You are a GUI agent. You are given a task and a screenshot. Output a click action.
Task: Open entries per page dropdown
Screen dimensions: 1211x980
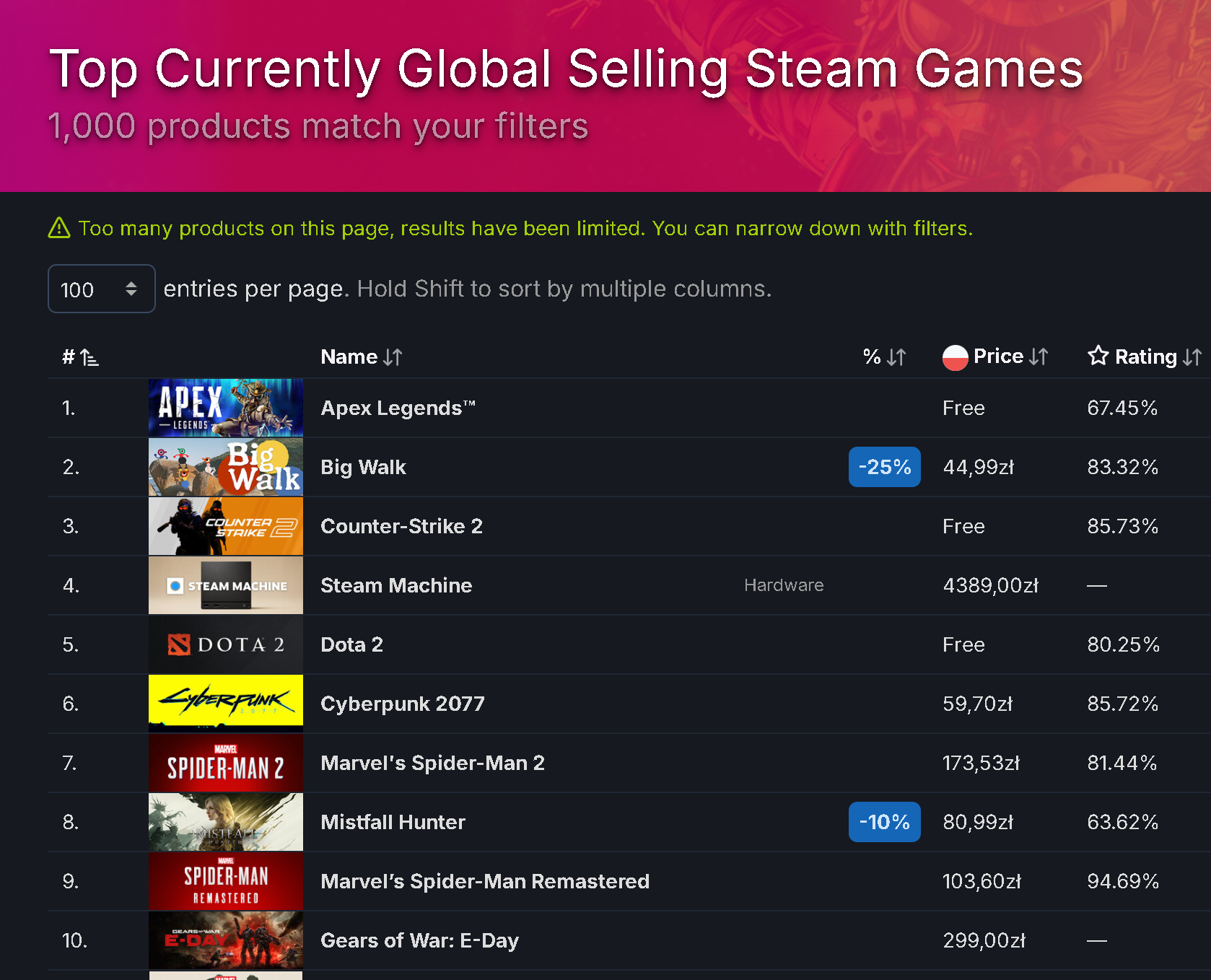[x=101, y=289]
